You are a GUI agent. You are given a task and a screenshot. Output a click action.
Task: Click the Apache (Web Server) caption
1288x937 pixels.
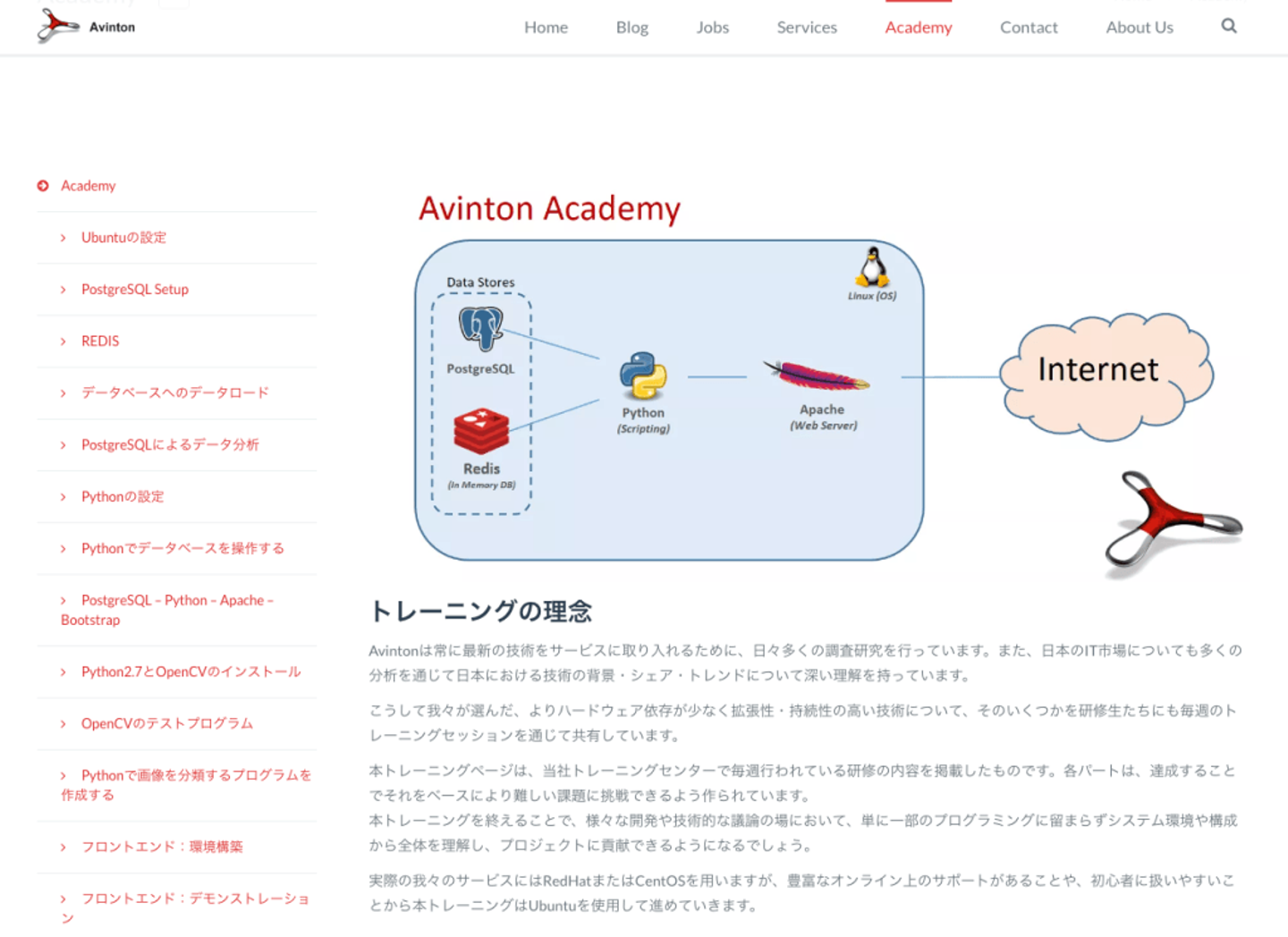coord(823,418)
